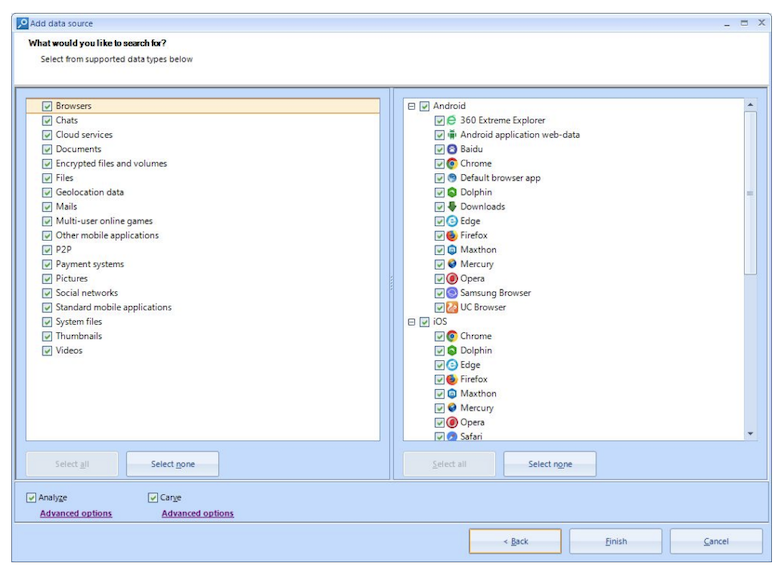Select the Standard mobile applications row
The width and height of the screenshot is (780, 576).
(203, 307)
